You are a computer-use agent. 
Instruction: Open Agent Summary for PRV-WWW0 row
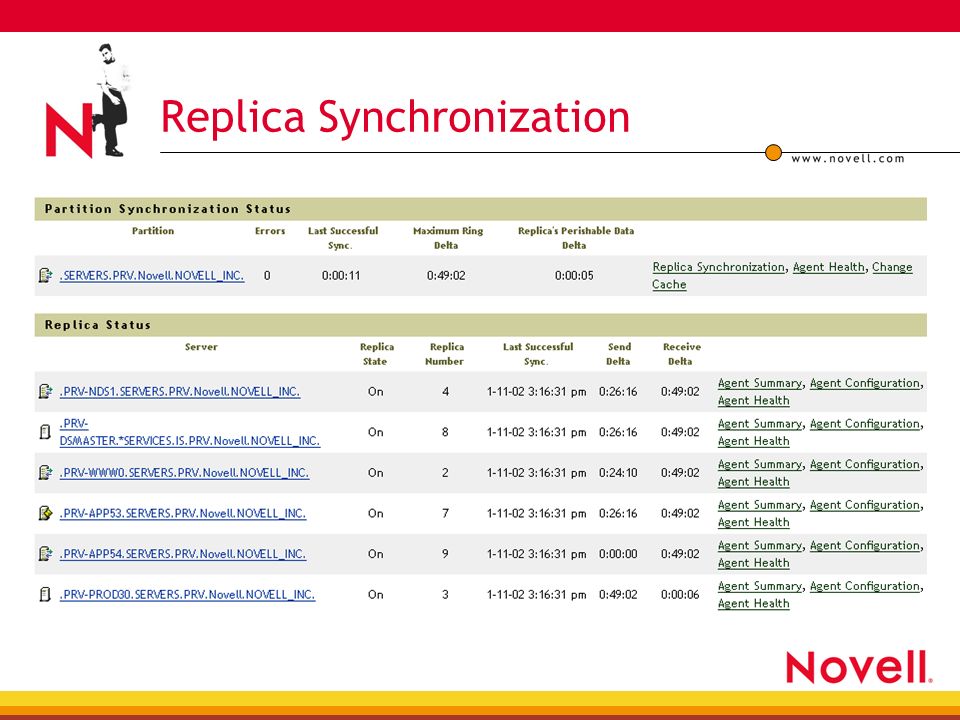[760, 464]
